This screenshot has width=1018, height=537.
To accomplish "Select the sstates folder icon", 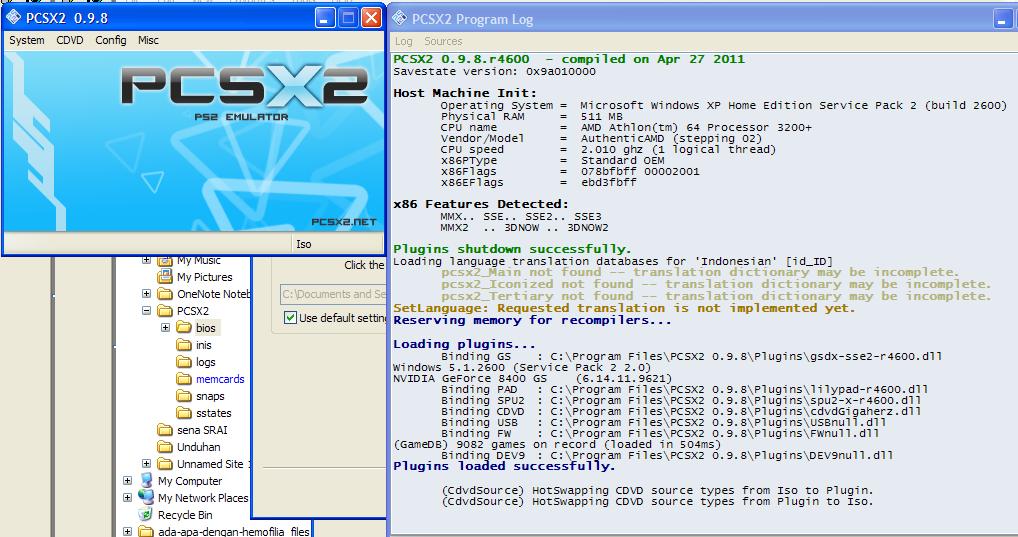I will pos(184,412).
